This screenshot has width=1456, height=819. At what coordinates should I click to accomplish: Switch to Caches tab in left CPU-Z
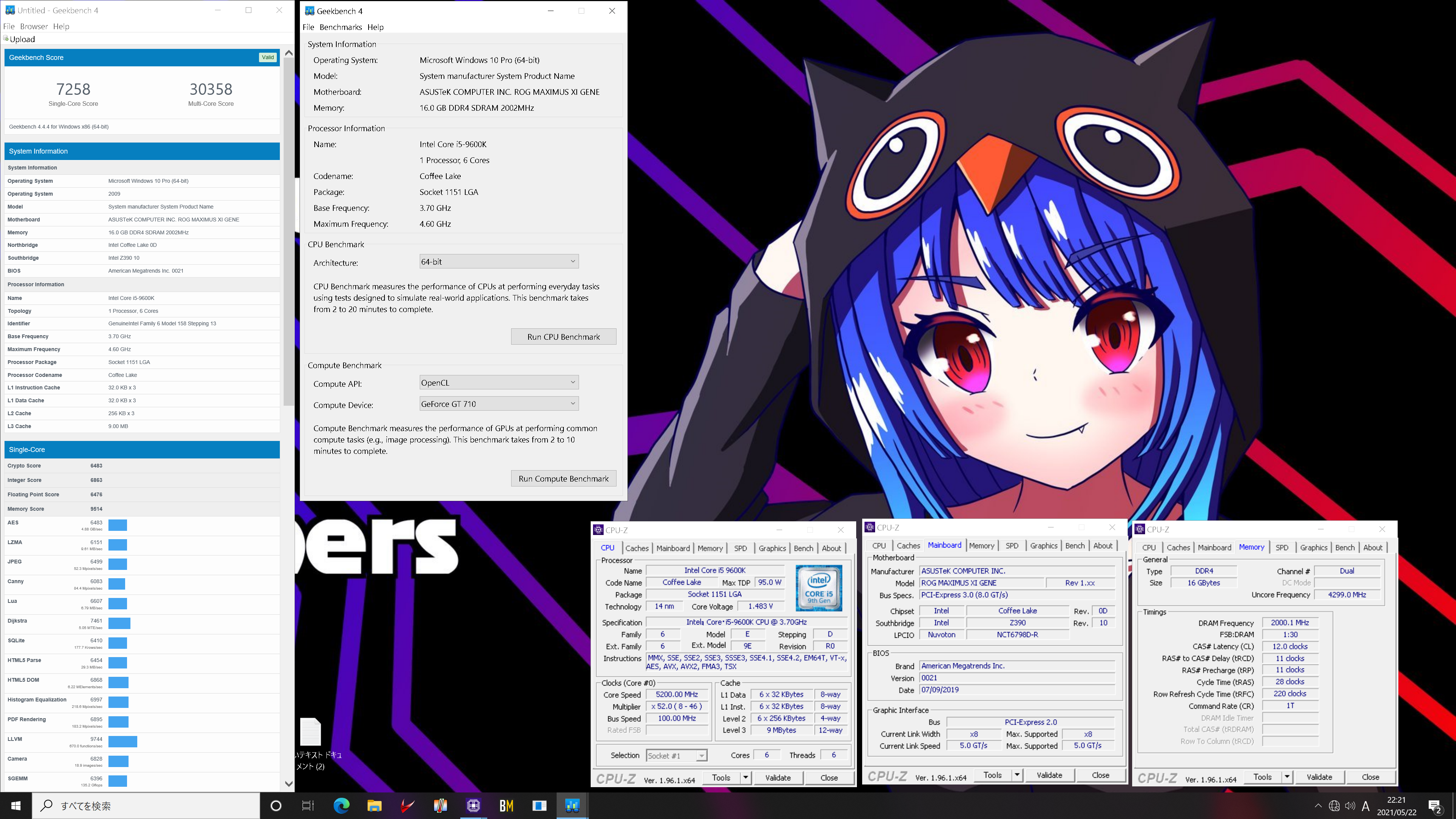point(637,548)
